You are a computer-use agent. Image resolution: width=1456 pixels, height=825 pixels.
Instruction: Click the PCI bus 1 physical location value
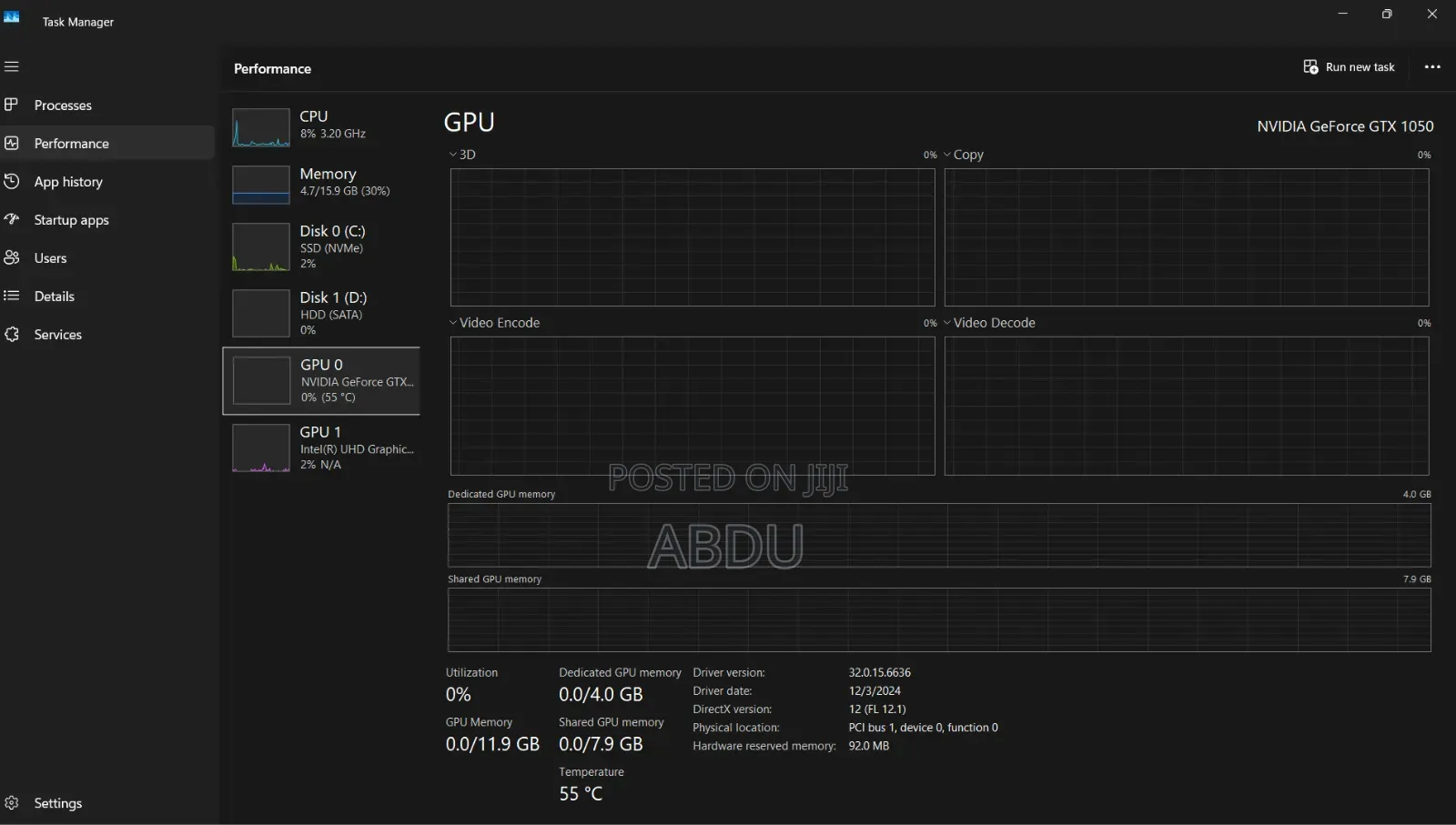924,728
